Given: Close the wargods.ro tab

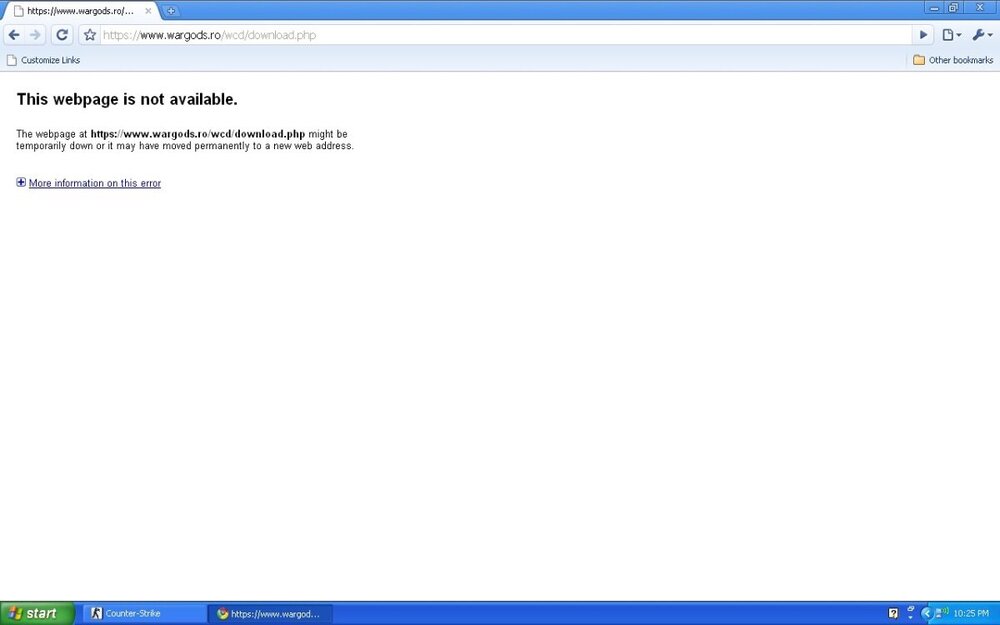Looking at the screenshot, I should click(x=148, y=11).
